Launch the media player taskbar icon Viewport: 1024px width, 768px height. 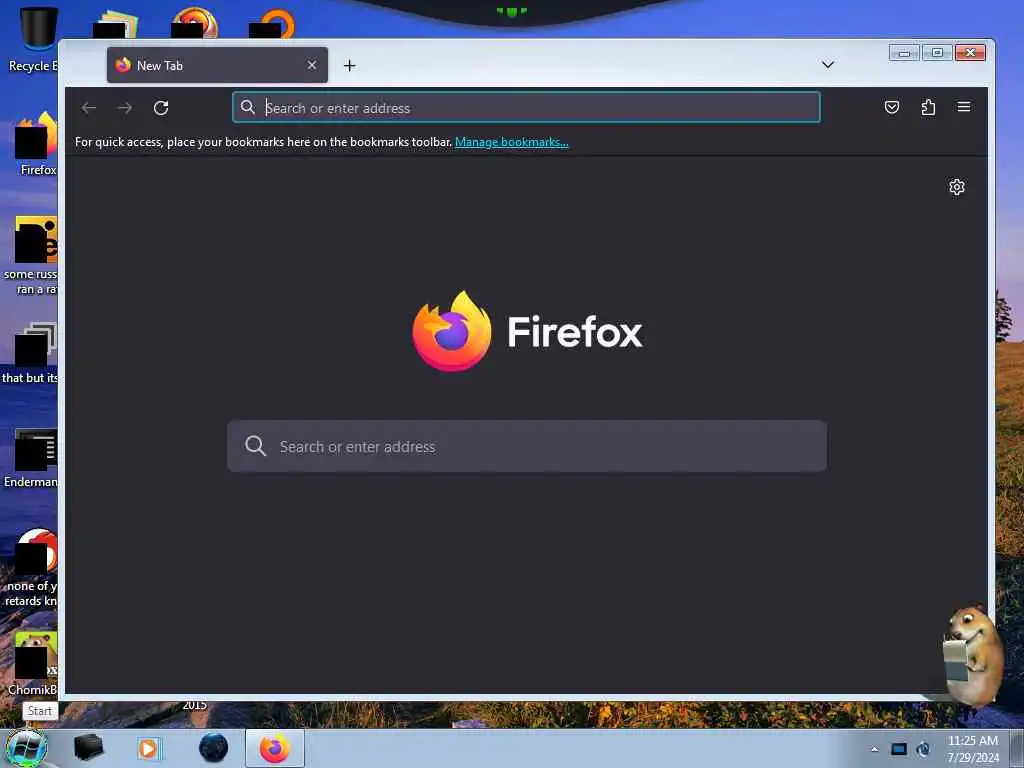pyautogui.click(x=149, y=748)
